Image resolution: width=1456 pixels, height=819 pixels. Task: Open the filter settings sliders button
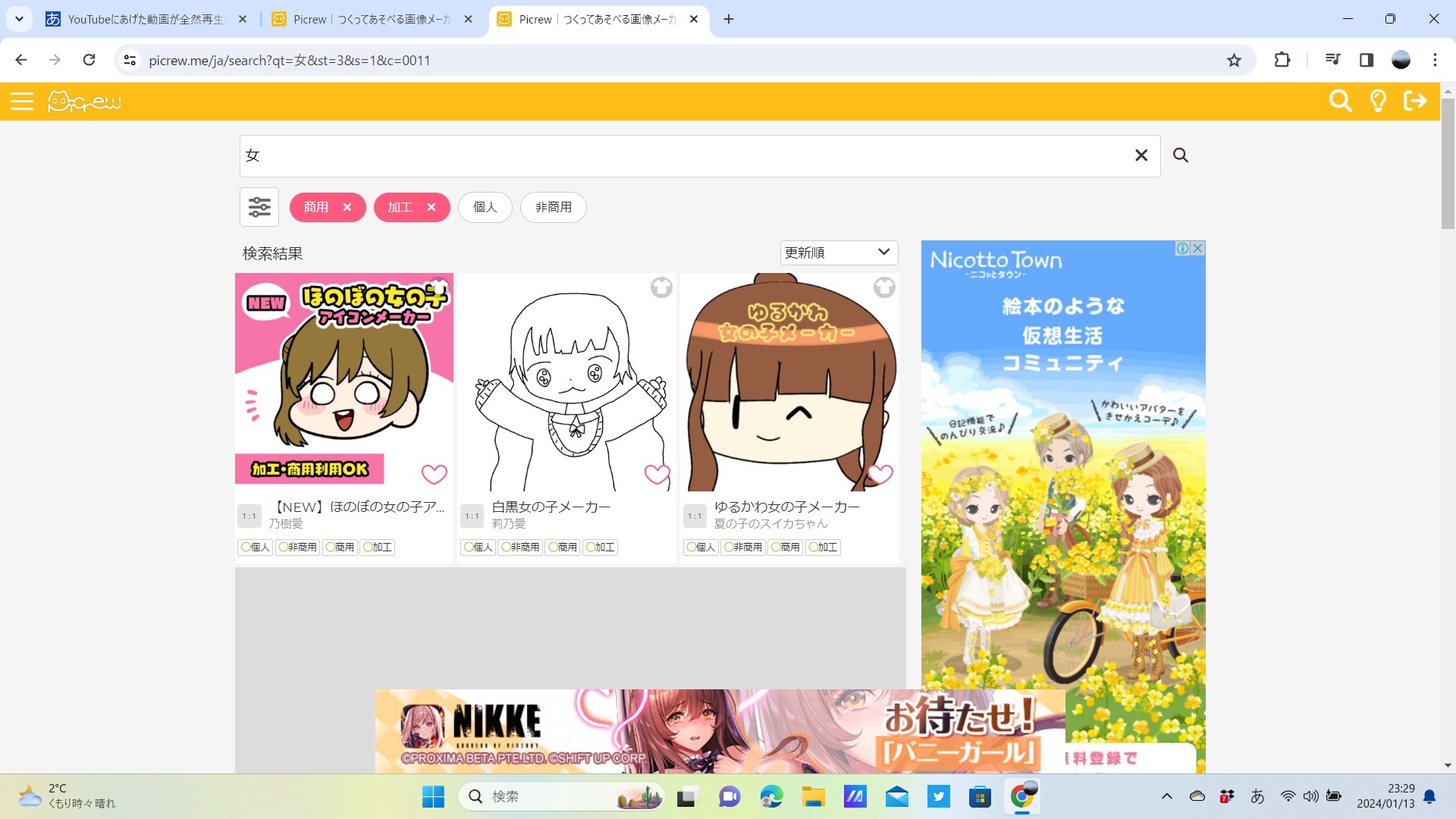click(x=259, y=207)
